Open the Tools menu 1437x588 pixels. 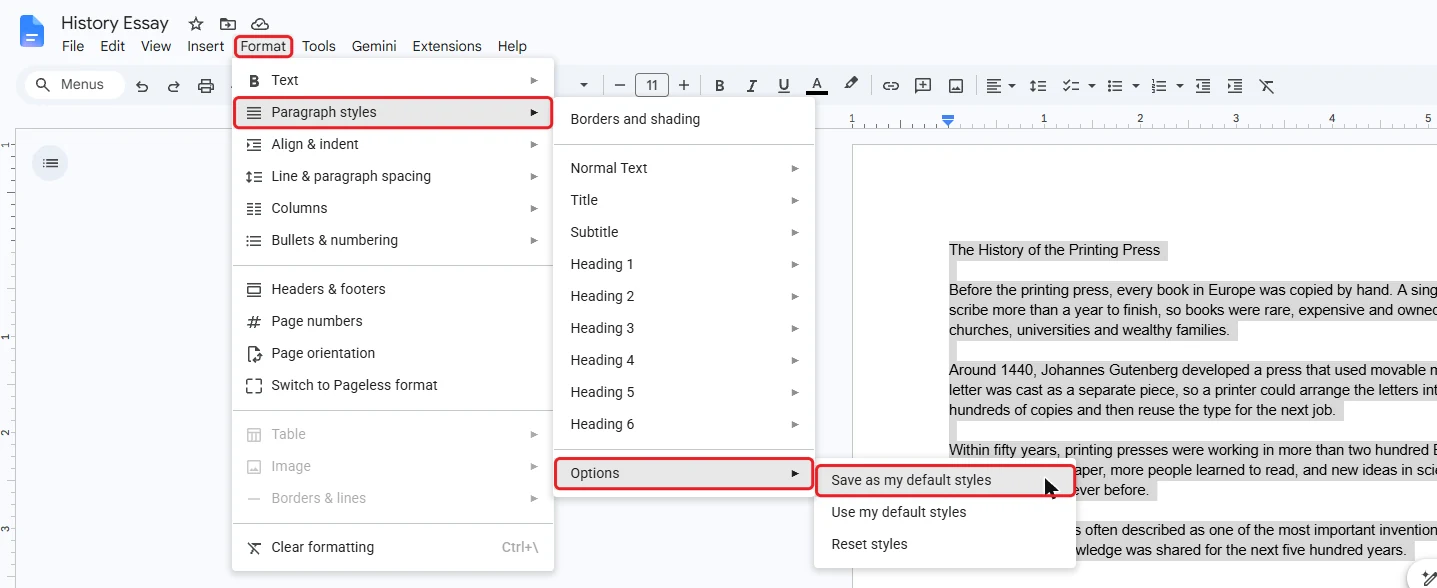pos(319,46)
